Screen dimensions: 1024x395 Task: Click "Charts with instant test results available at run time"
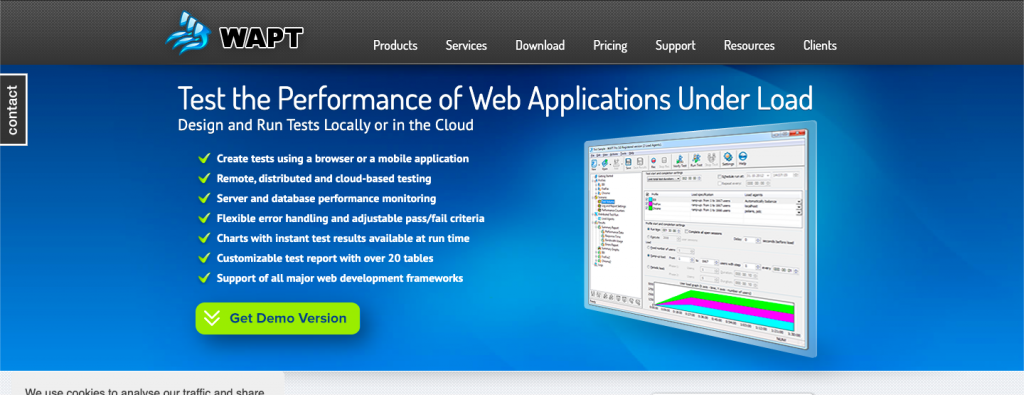point(343,238)
